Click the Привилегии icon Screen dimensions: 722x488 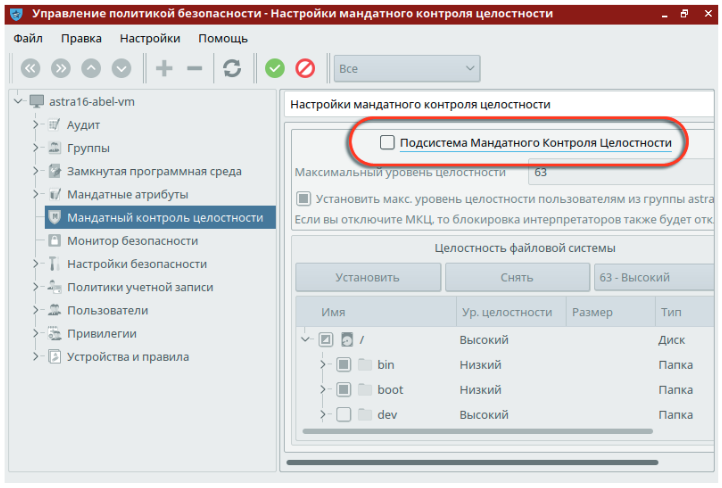click(54, 333)
